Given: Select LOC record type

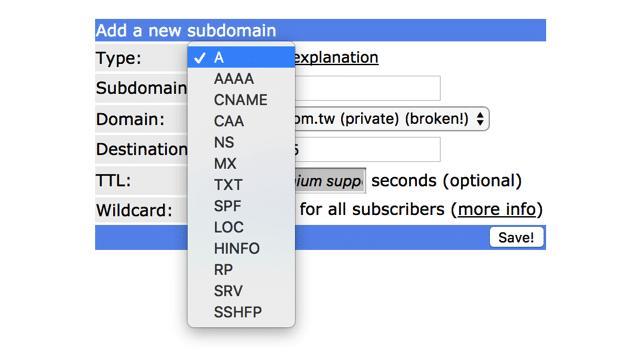Looking at the screenshot, I should coord(241,227).
